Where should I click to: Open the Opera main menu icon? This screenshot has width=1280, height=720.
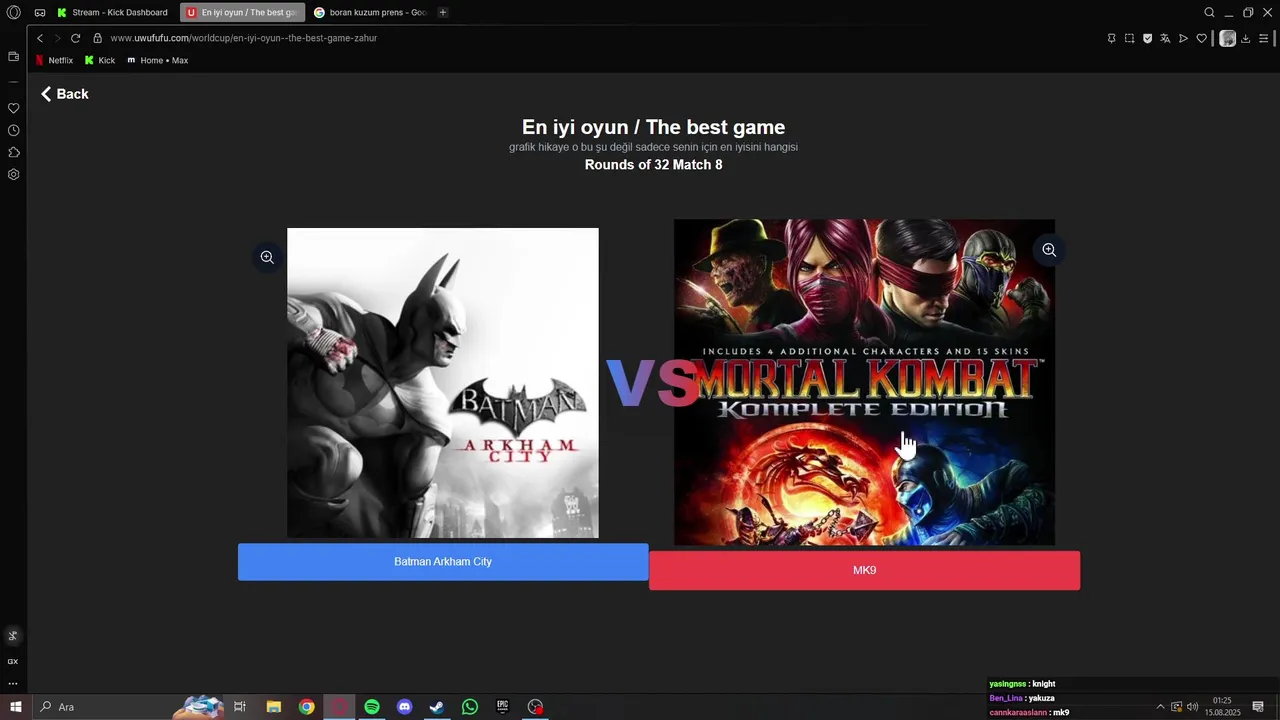13,13
